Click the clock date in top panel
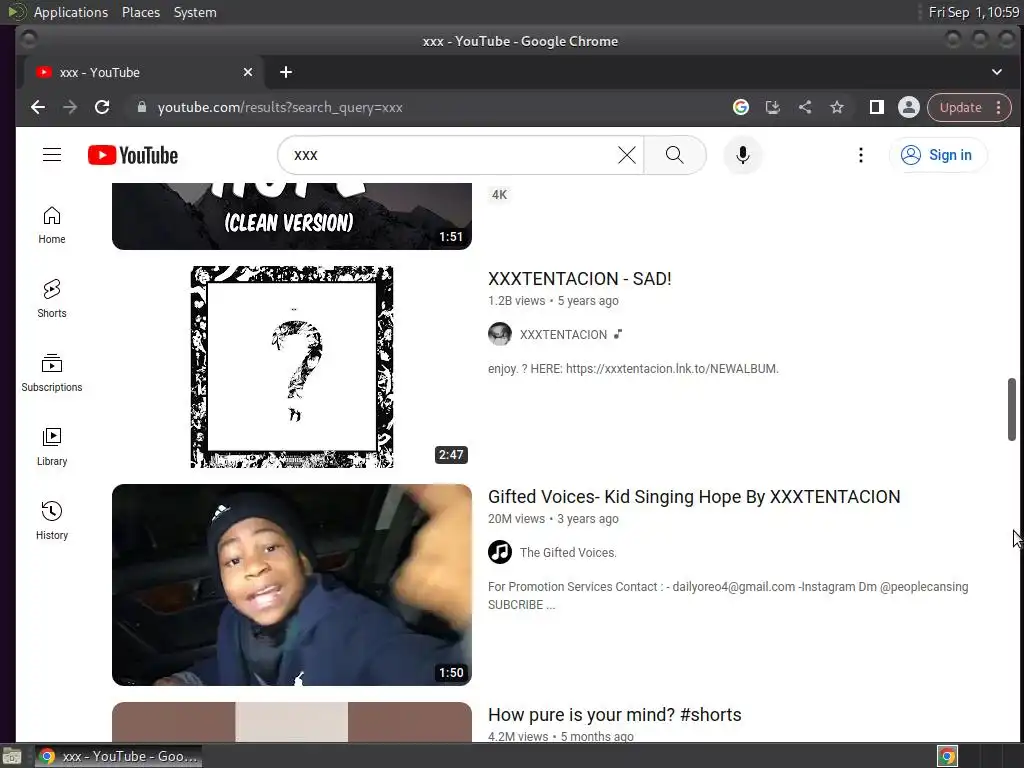The height and width of the screenshot is (768, 1024). pos(974,12)
